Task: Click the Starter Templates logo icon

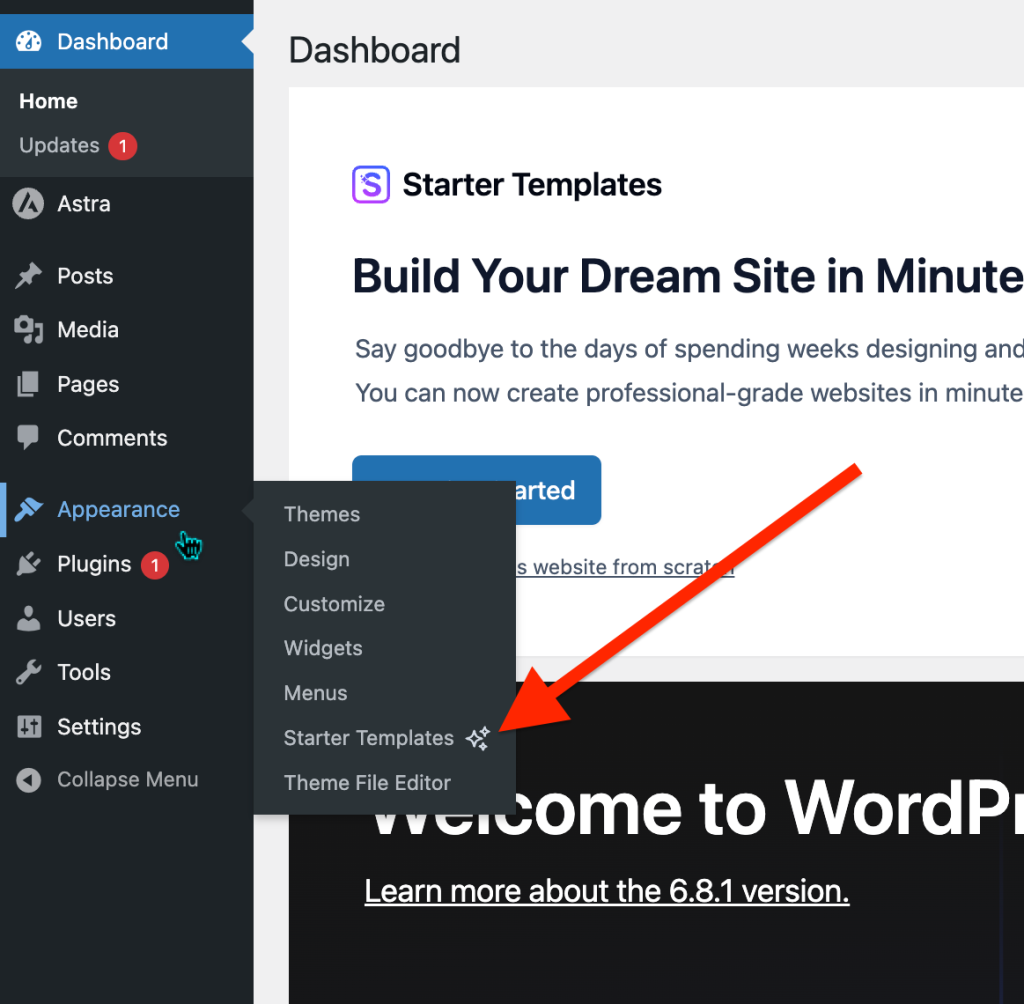Action: [x=370, y=185]
